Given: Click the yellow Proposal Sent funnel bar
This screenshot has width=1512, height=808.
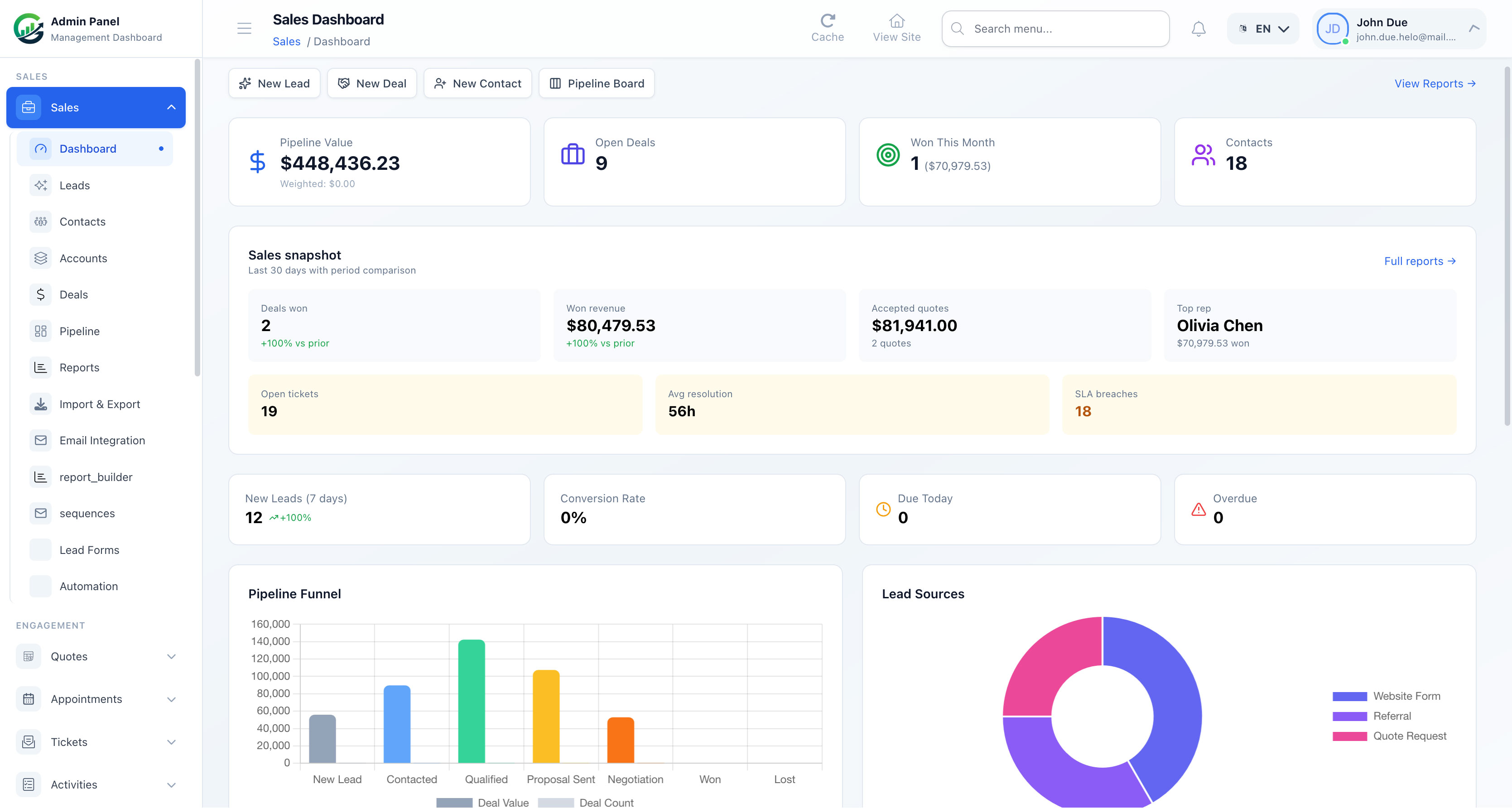Looking at the screenshot, I should [546, 717].
